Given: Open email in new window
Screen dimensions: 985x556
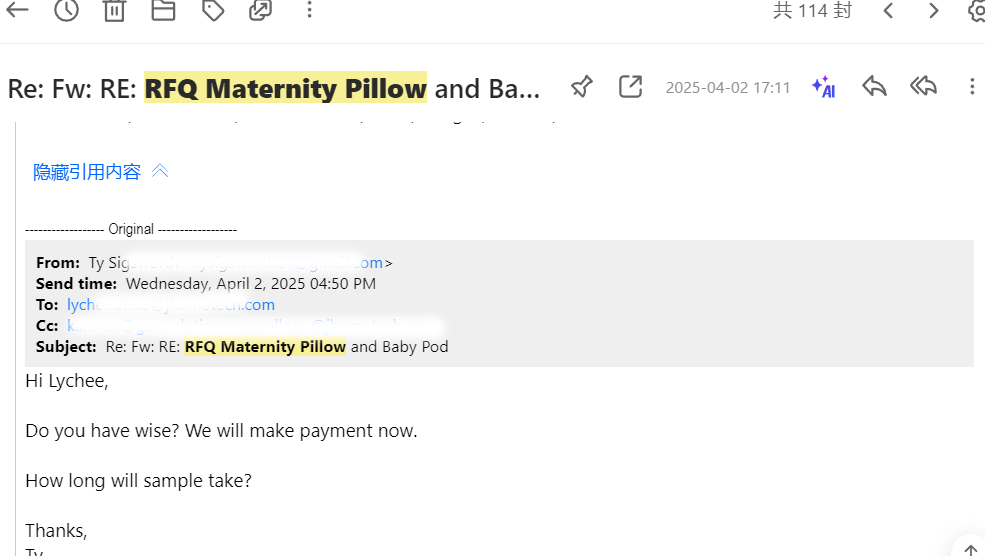Looking at the screenshot, I should (630, 87).
